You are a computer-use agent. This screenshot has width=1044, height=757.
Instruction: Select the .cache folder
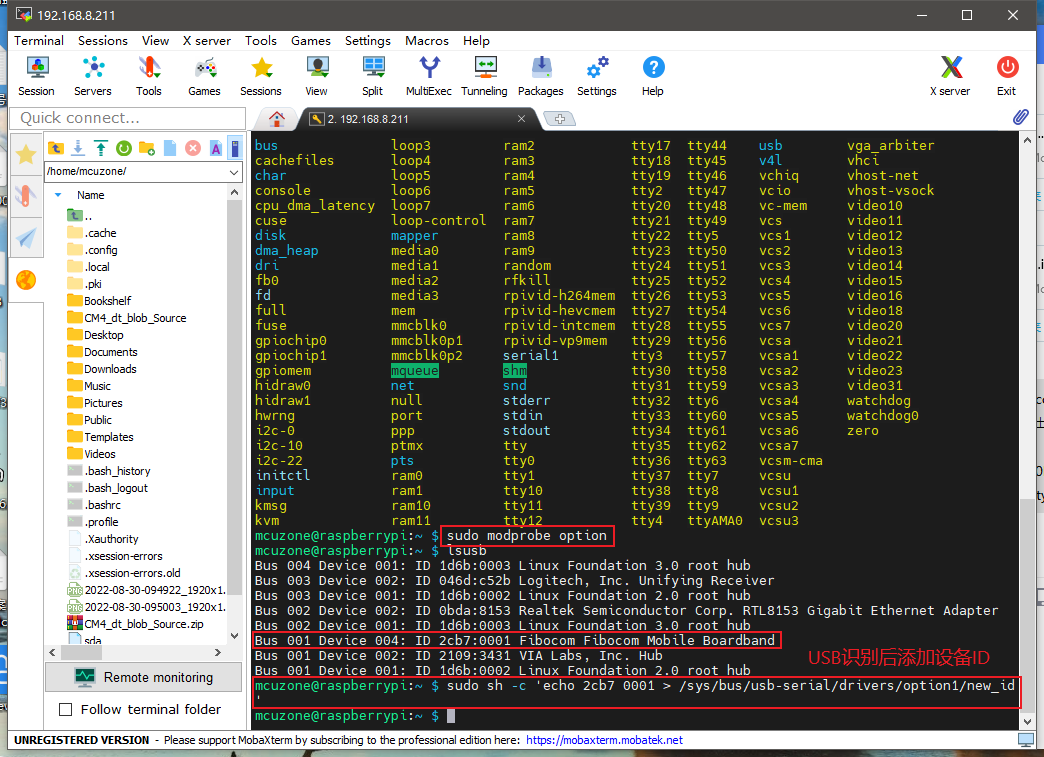click(x=92, y=233)
